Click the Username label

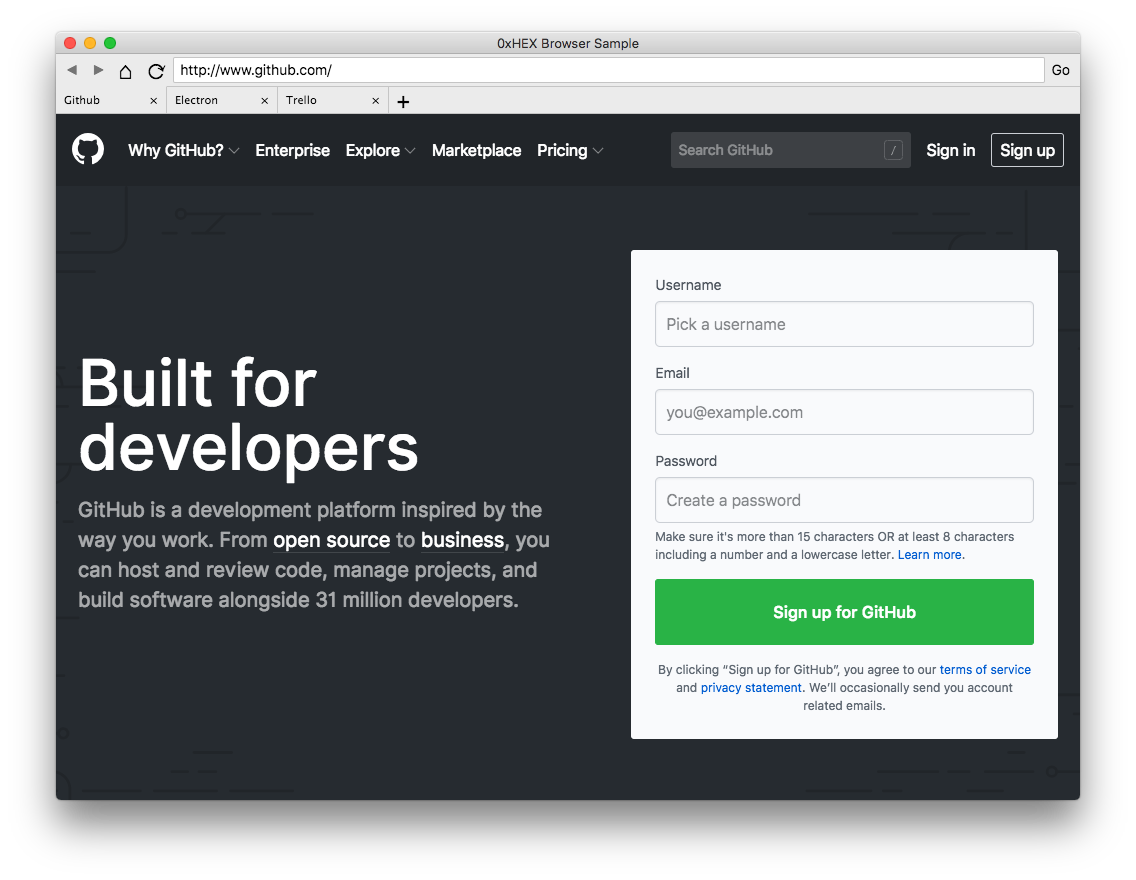click(x=688, y=285)
